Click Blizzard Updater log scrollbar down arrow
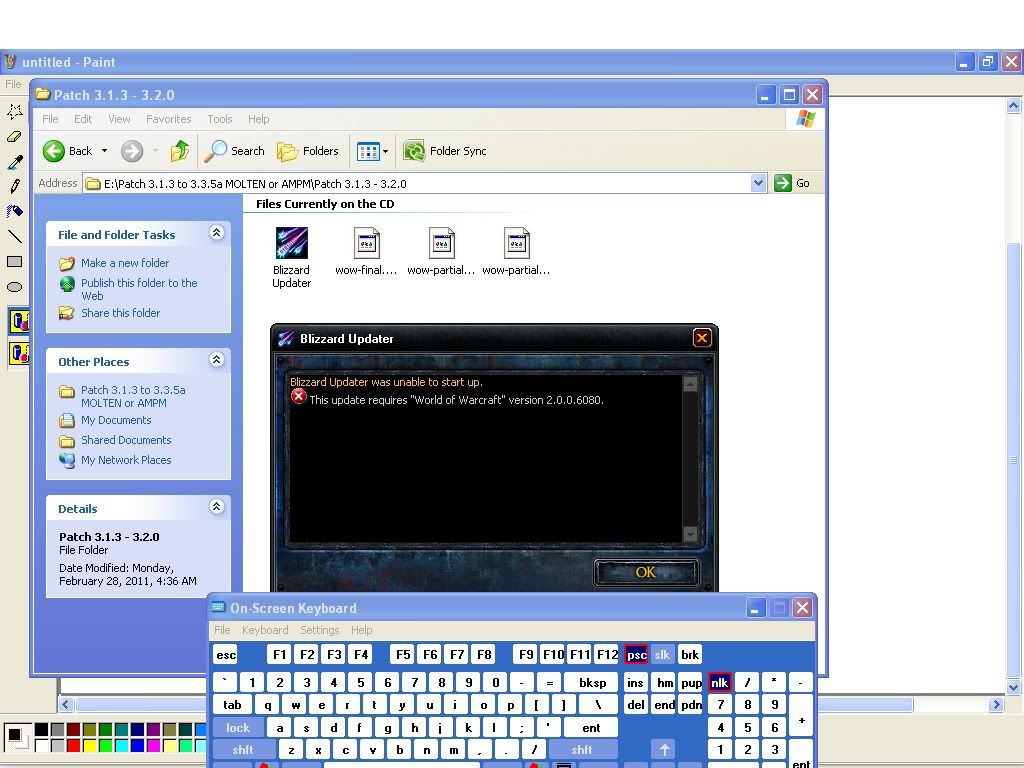 690,535
